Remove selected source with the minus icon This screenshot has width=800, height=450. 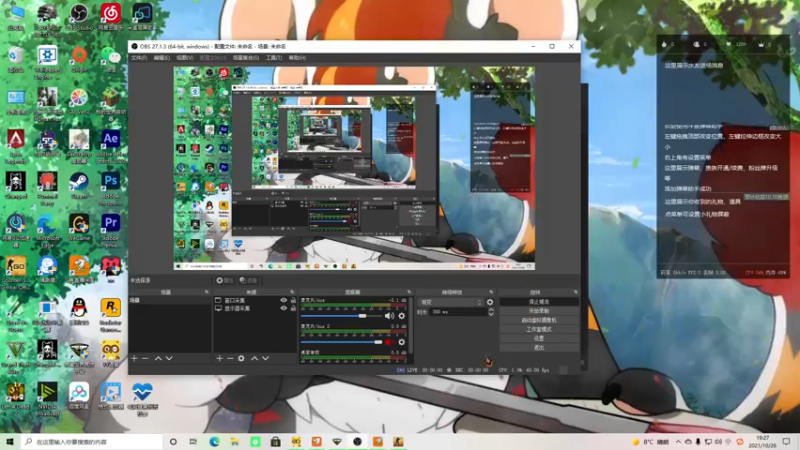coord(230,359)
